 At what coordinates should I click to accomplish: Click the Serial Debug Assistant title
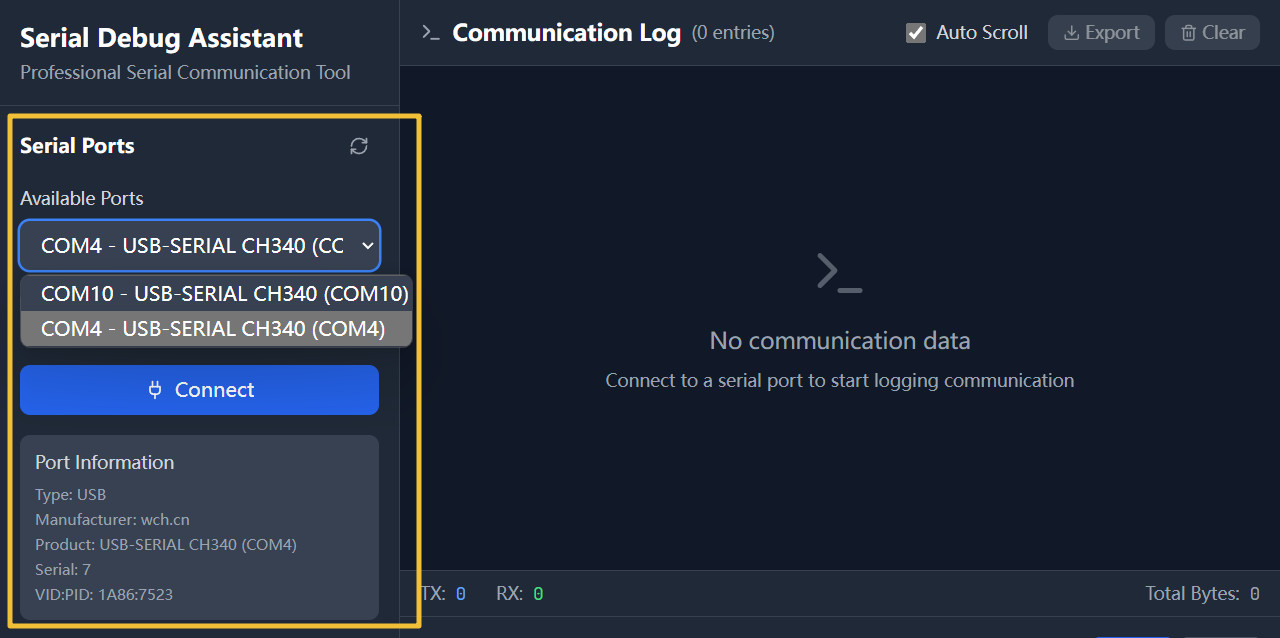coord(161,38)
